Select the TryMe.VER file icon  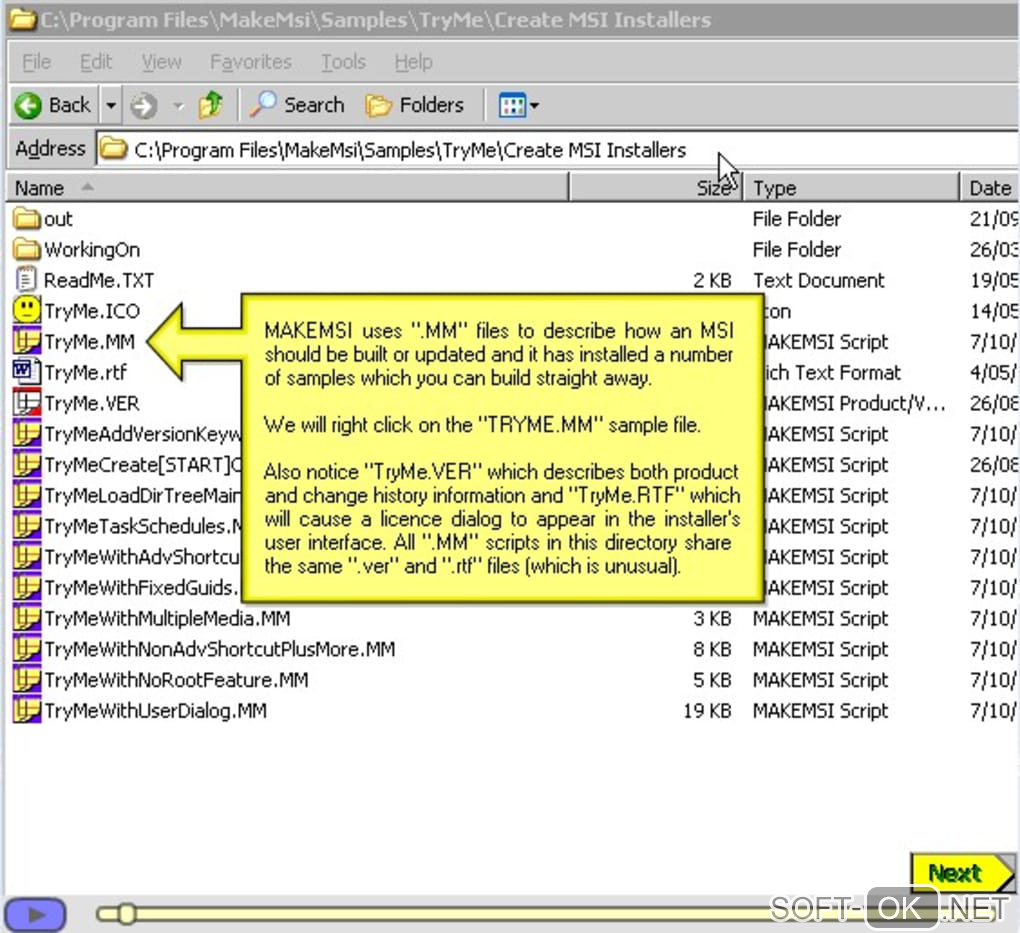pos(27,402)
